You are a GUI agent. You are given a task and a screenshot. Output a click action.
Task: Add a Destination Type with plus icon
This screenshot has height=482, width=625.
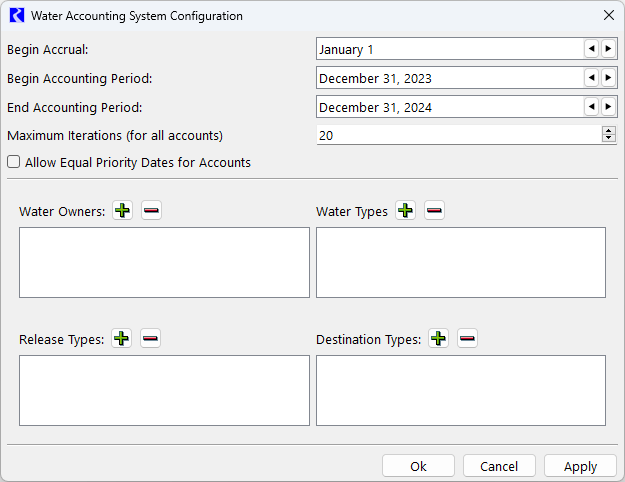438,339
